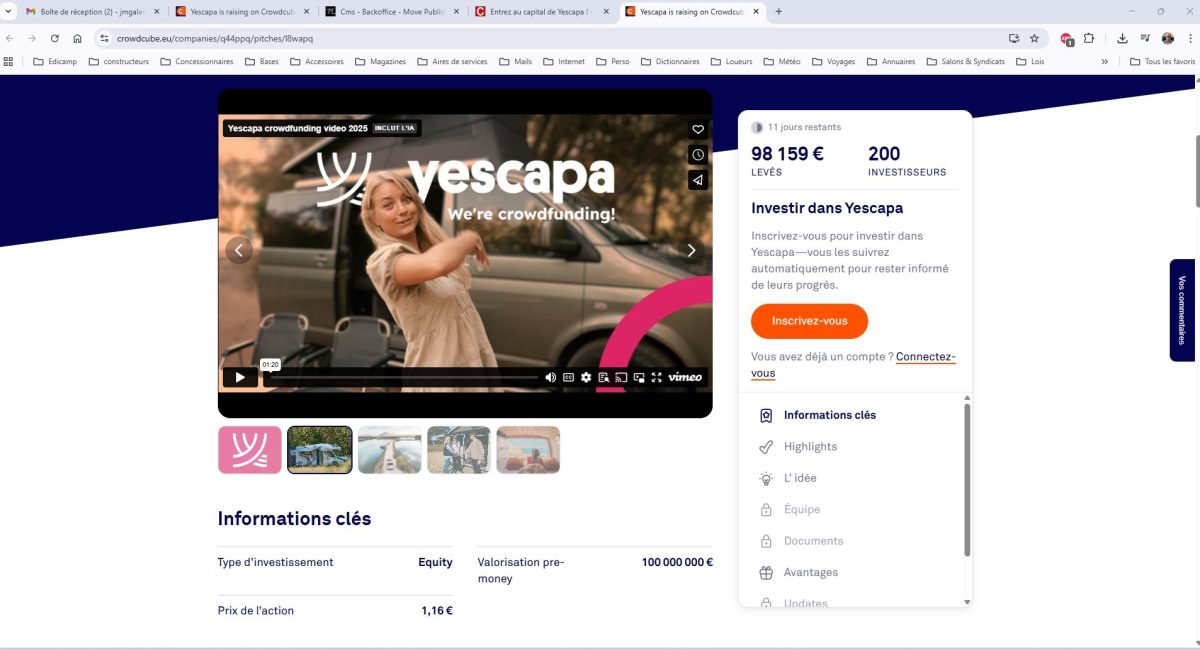The width and height of the screenshot is (1200, 649).
Task: Click the orange Inscrivez-vous button
Action: coord(809,321)
